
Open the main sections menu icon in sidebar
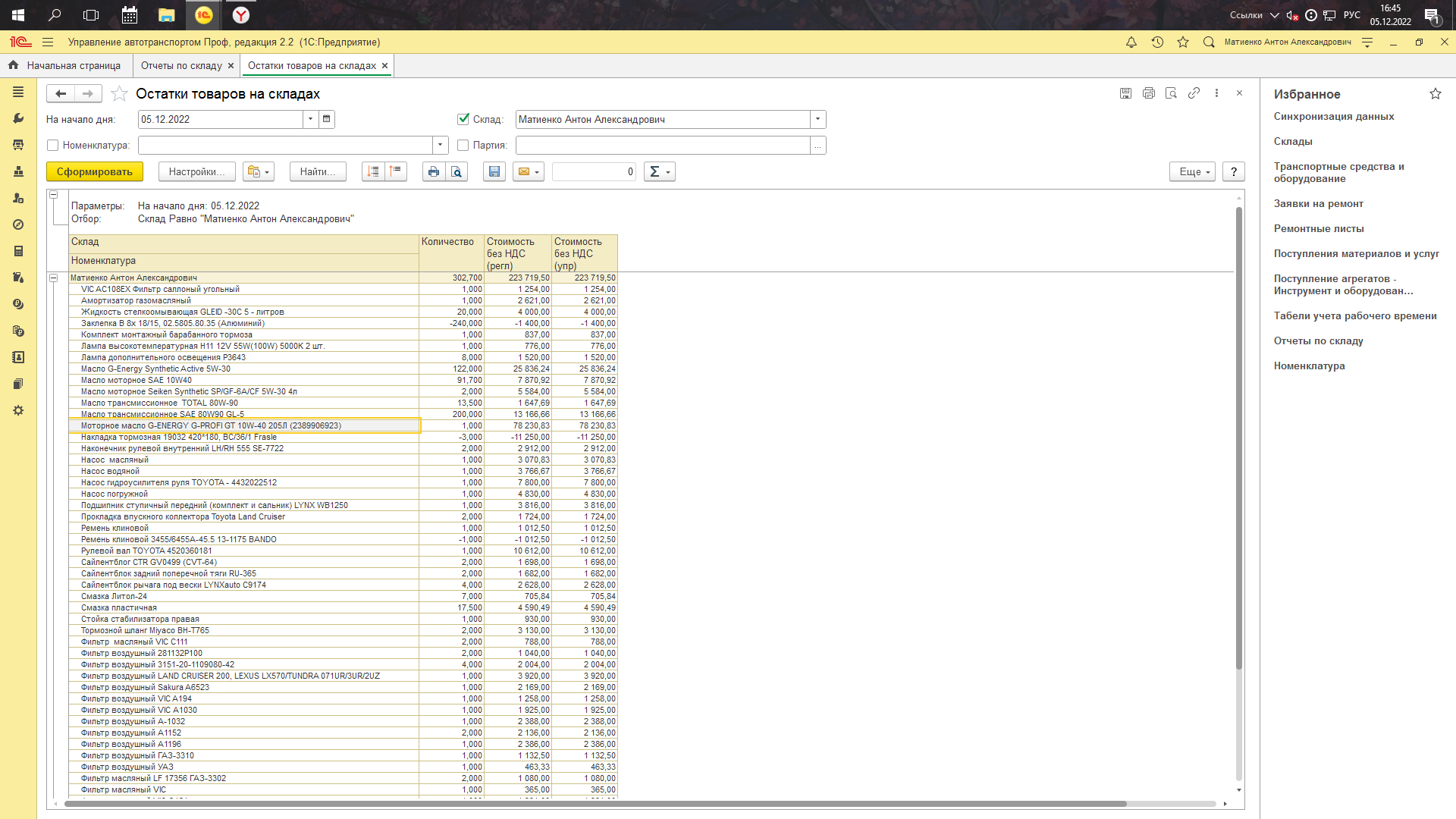click(18, 92)
